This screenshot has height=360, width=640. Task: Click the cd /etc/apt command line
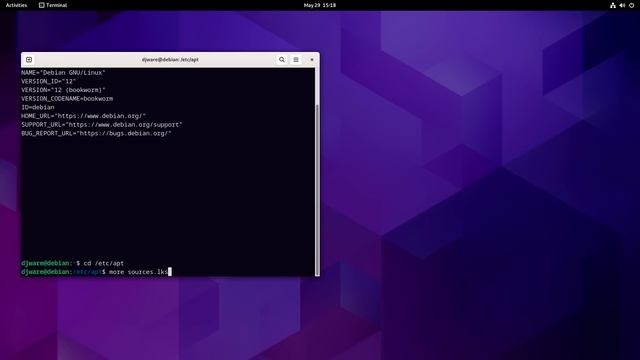click(x=72, y=263)
